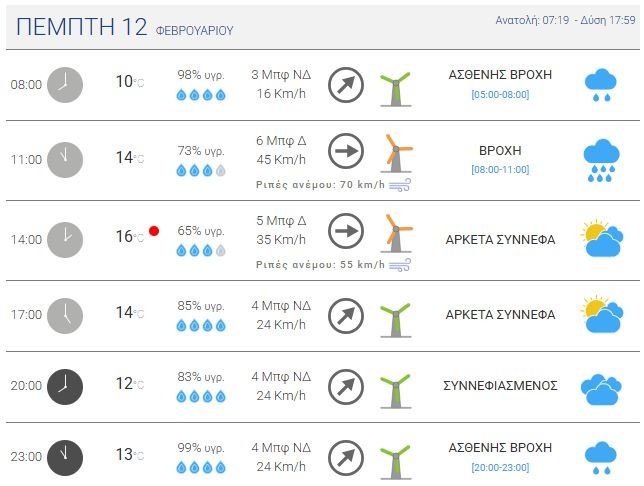The height and width of the screenshot is (486, 644).
Task: Click the cloudy weather icon at 20:00
Action: [x=600, y=387]
